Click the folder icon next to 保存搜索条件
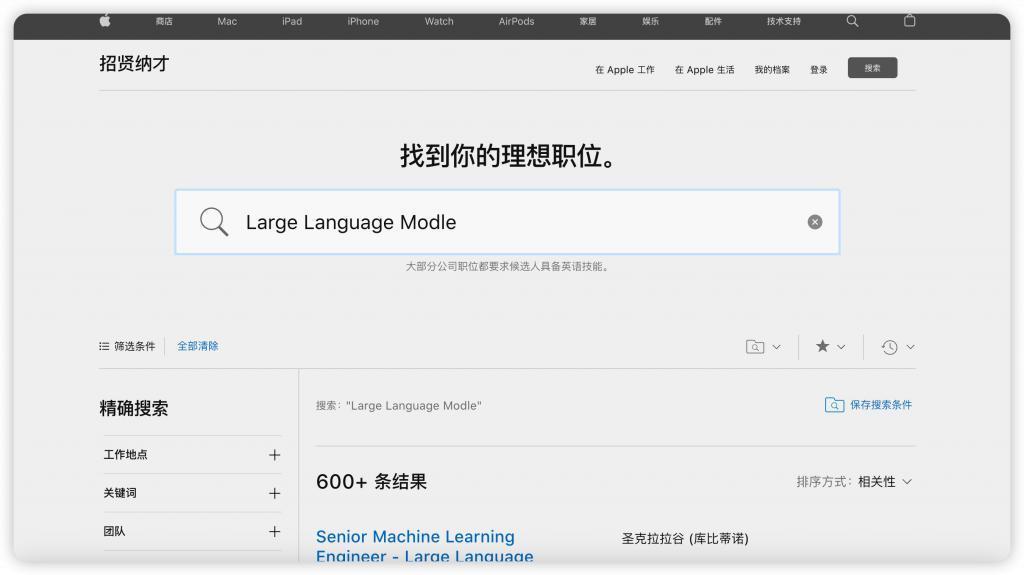The height and width of the screenshot is (575, 1024). pyautogui.click(x=834, y=405)
